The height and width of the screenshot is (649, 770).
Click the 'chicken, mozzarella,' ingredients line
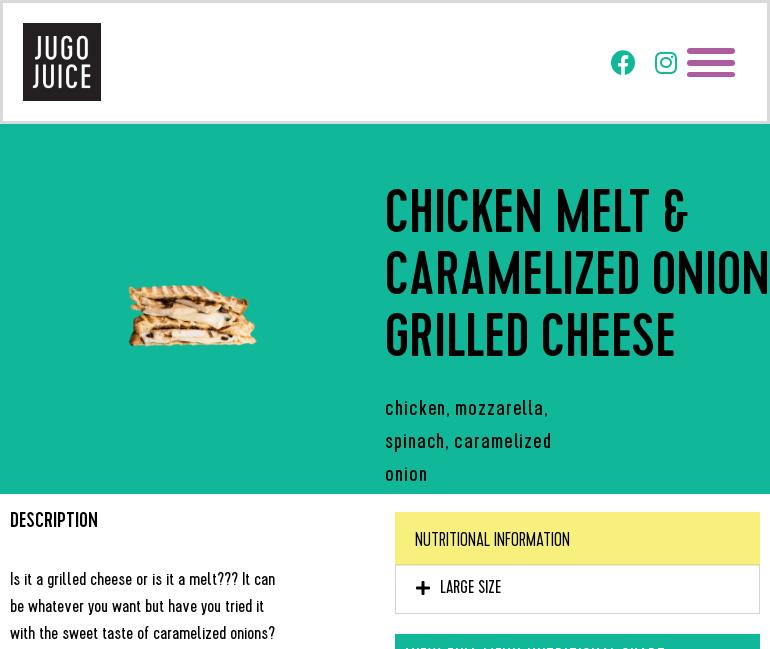pos(467,409)
